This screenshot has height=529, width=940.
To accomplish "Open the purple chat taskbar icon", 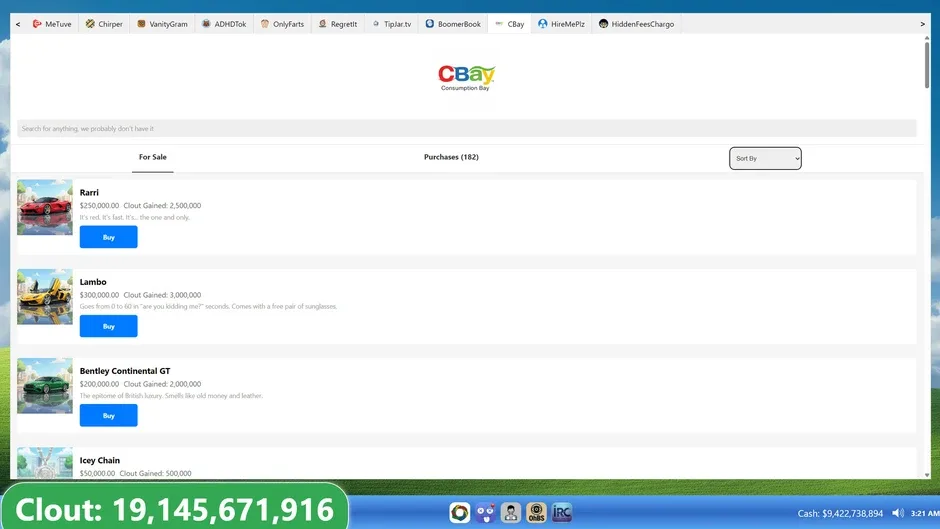I will click(486, 513).
